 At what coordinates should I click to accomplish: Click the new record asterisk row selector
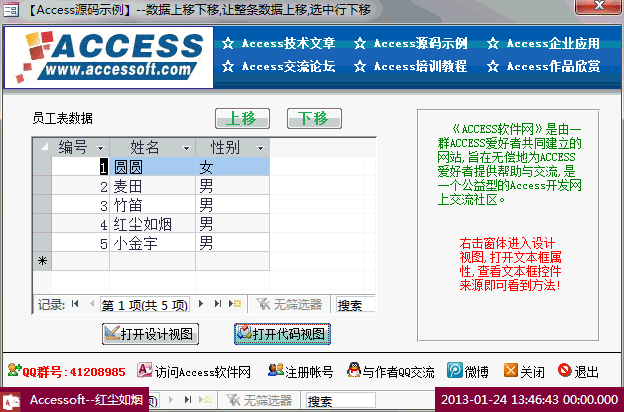(x=43, y=261)
